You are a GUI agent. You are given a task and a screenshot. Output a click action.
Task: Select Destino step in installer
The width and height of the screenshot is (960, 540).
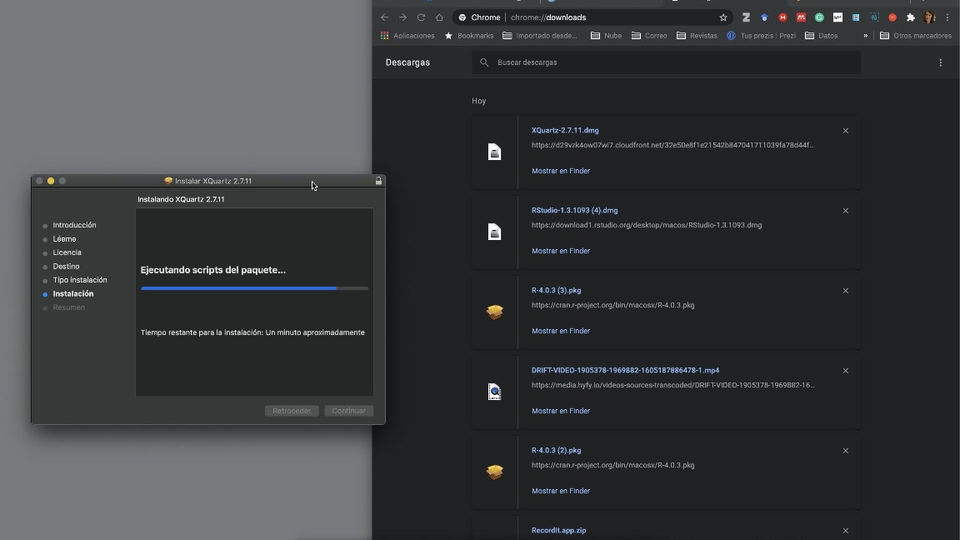(x=66, y=266)
